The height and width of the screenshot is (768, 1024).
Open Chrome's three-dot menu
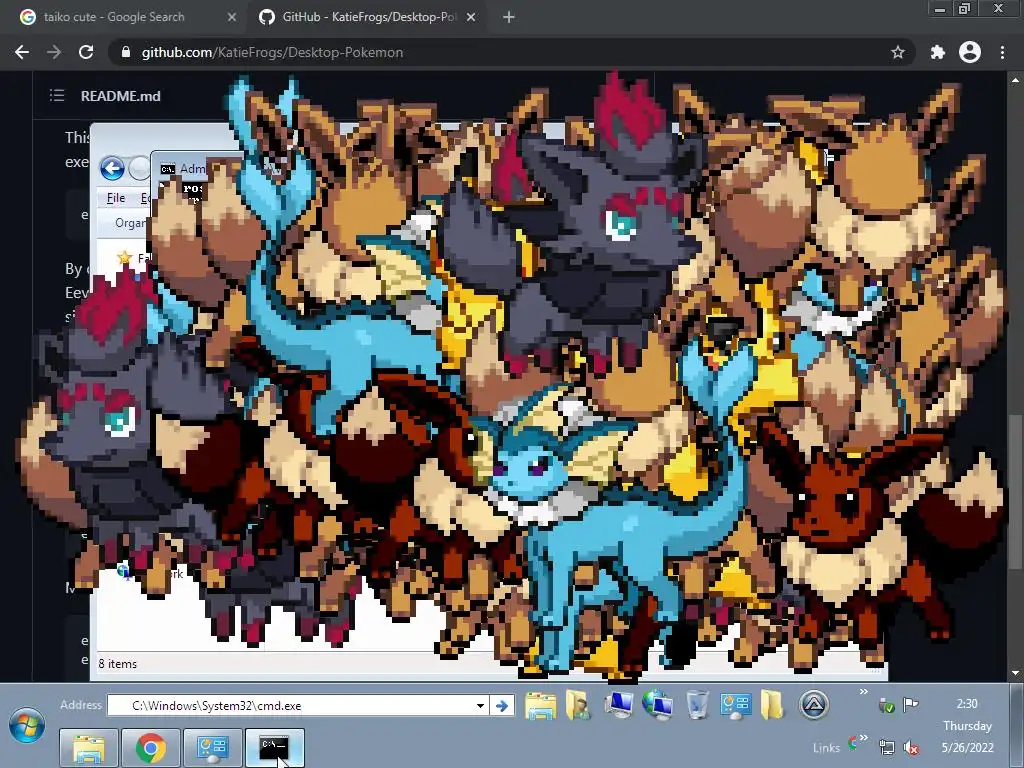pos(1002,52)
